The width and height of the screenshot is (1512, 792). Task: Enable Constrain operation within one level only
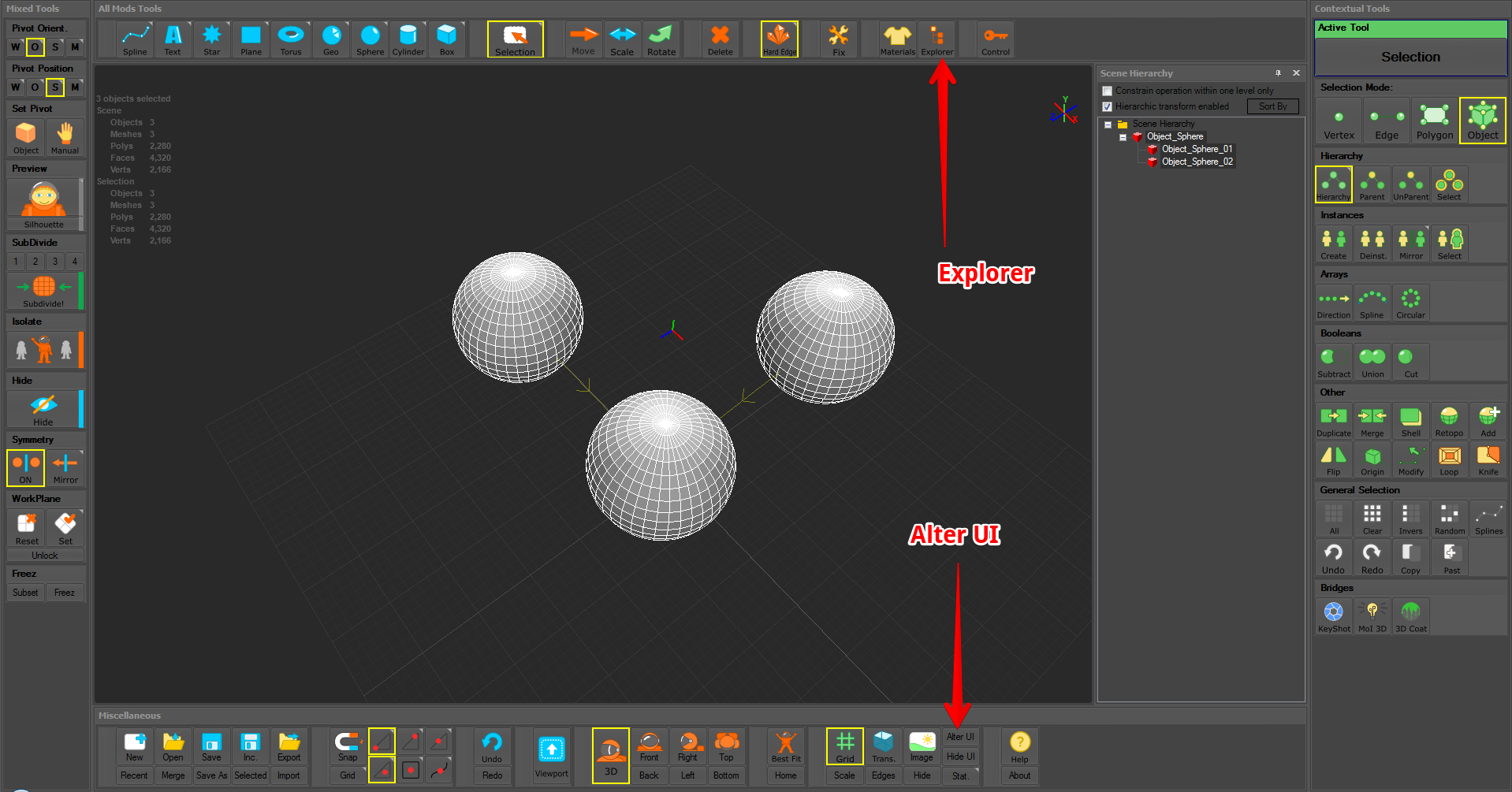tap(1108, 91)
